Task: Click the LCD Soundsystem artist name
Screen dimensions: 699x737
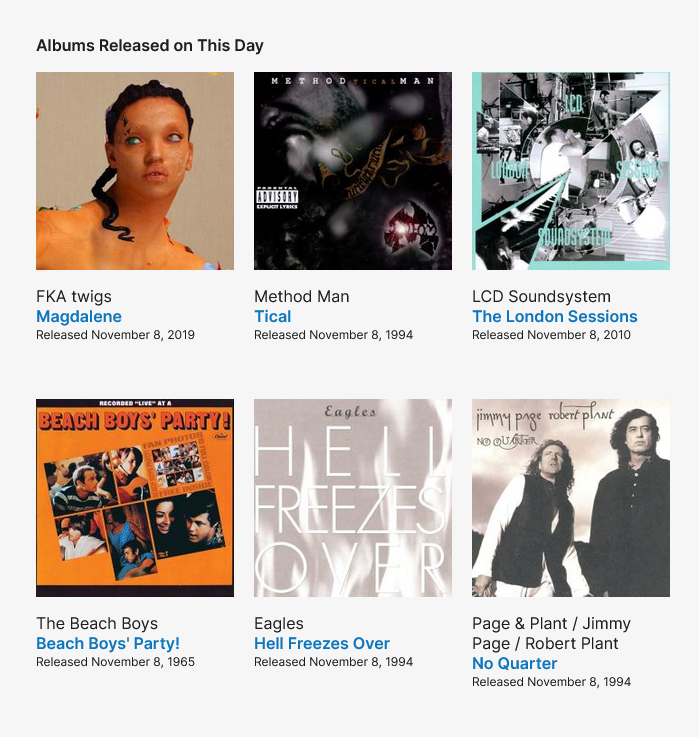Action: click(542, 297)
